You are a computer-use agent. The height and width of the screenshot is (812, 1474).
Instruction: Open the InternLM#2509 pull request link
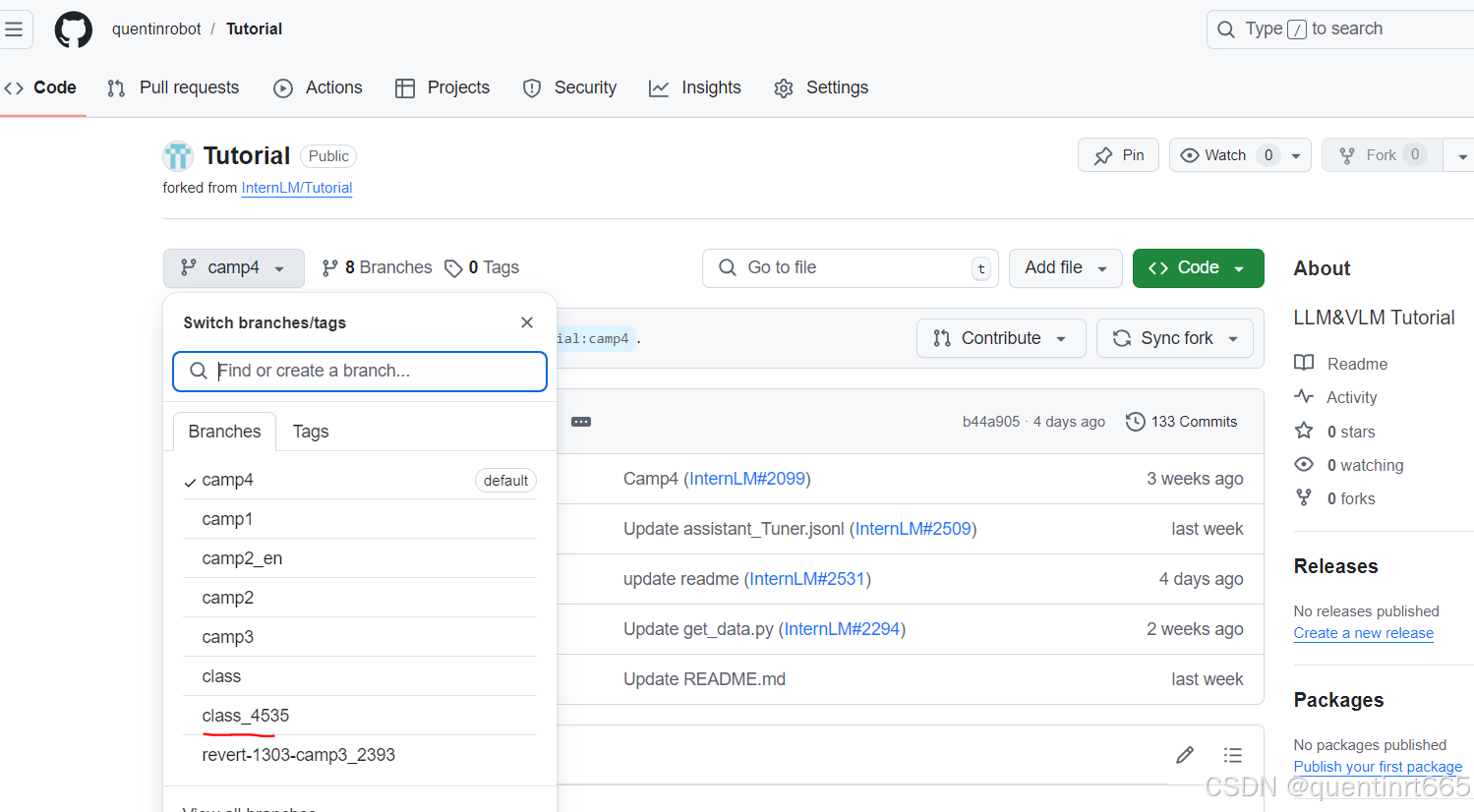914,529
